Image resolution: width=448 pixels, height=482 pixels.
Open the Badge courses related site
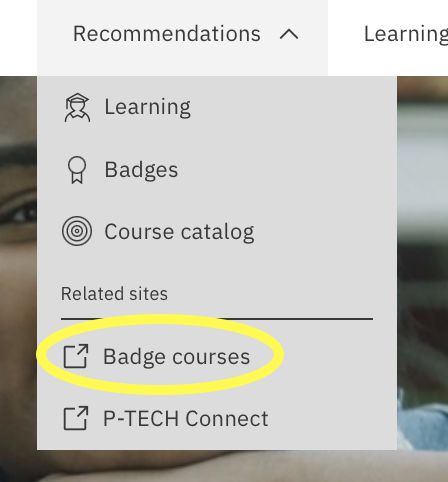176,357
